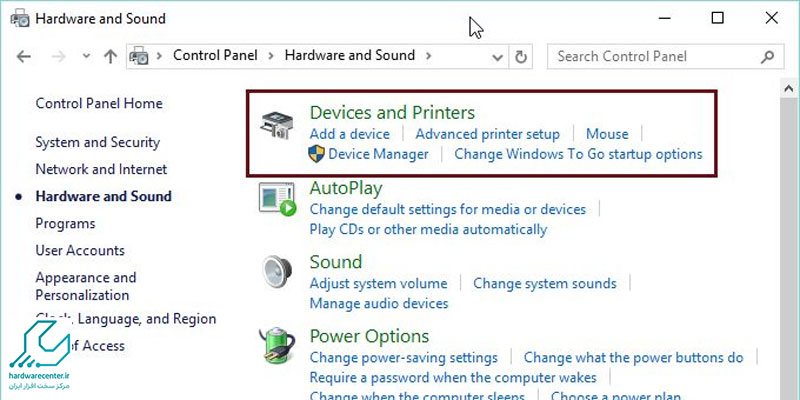The image size is (800, 400).
Task: Change default settings for media or devices
Action: 447,210
